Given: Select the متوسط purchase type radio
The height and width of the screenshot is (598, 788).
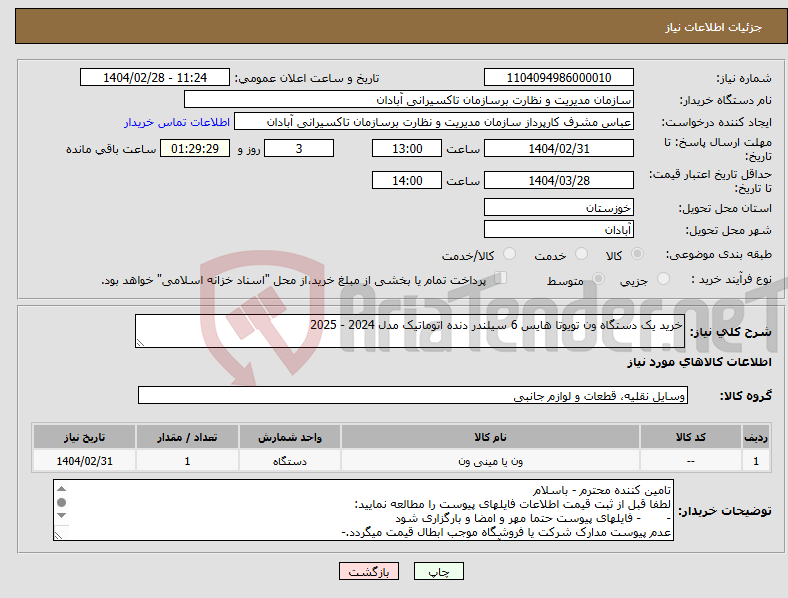Looking at the screenshot, I should point(598,279).
